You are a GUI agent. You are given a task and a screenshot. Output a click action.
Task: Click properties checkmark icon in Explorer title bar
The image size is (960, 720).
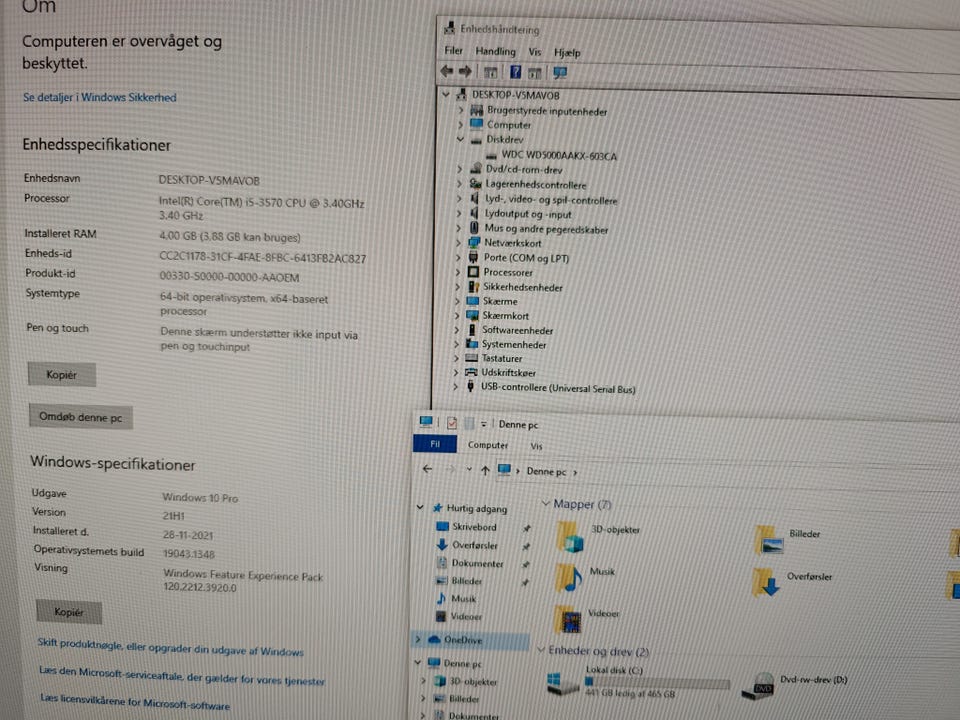(x=452, y=423)
